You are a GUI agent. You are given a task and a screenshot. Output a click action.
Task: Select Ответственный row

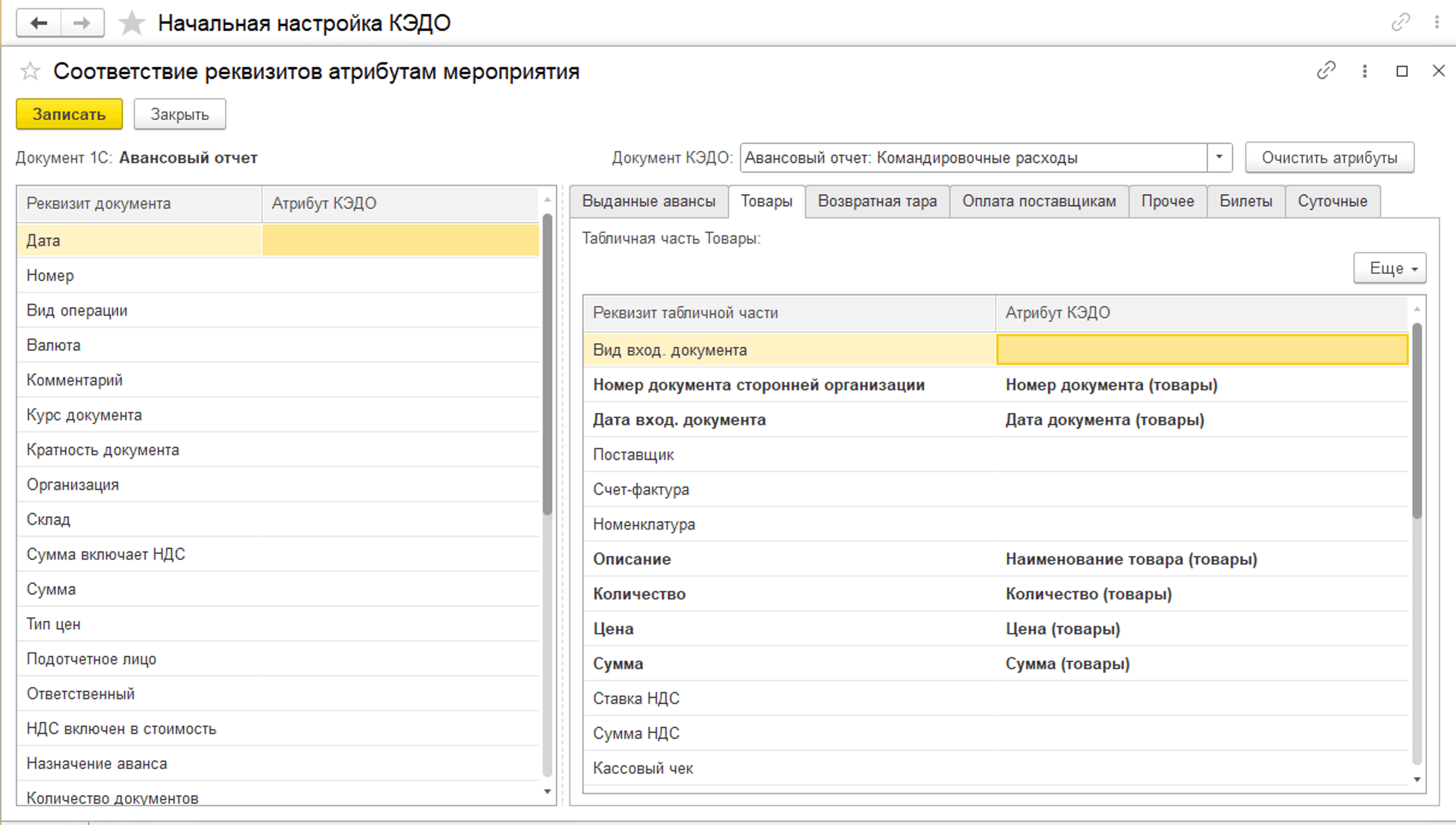pyautogui.click(x=278, y=694)
